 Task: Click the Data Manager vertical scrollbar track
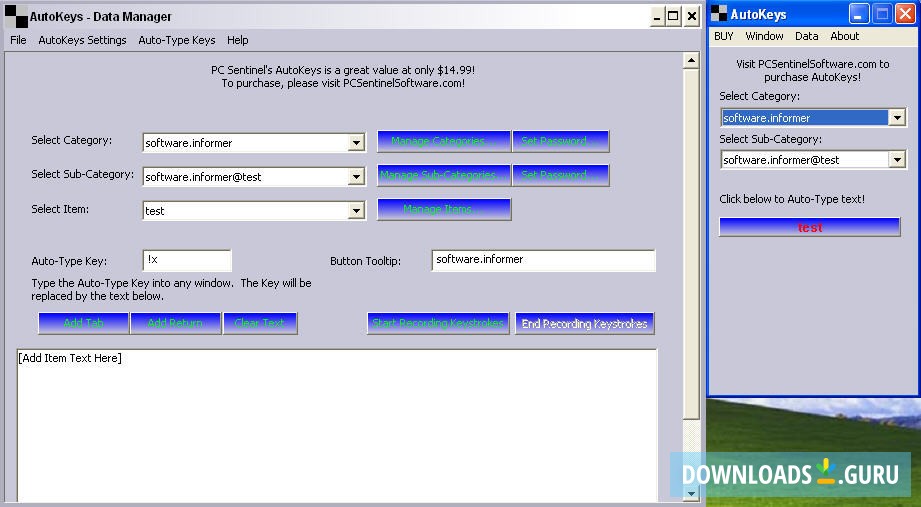click(x=691, y=452)
